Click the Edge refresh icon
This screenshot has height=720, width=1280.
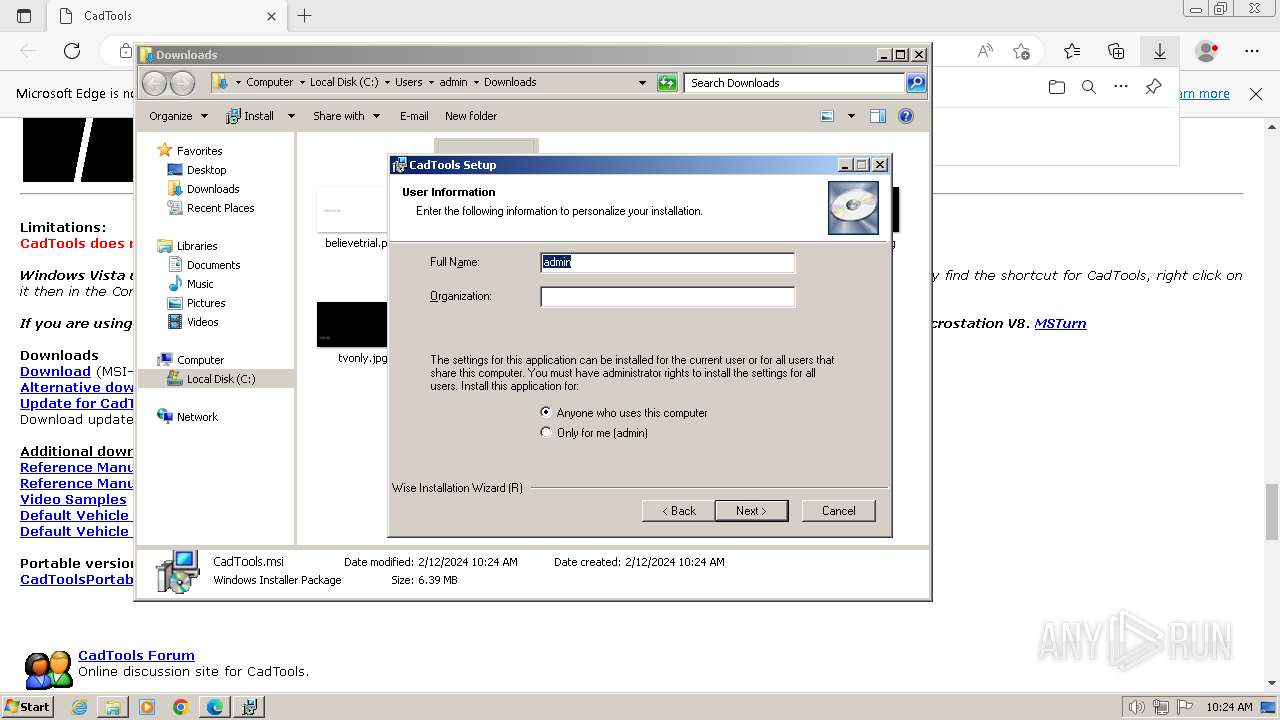[x=72, y=51]
